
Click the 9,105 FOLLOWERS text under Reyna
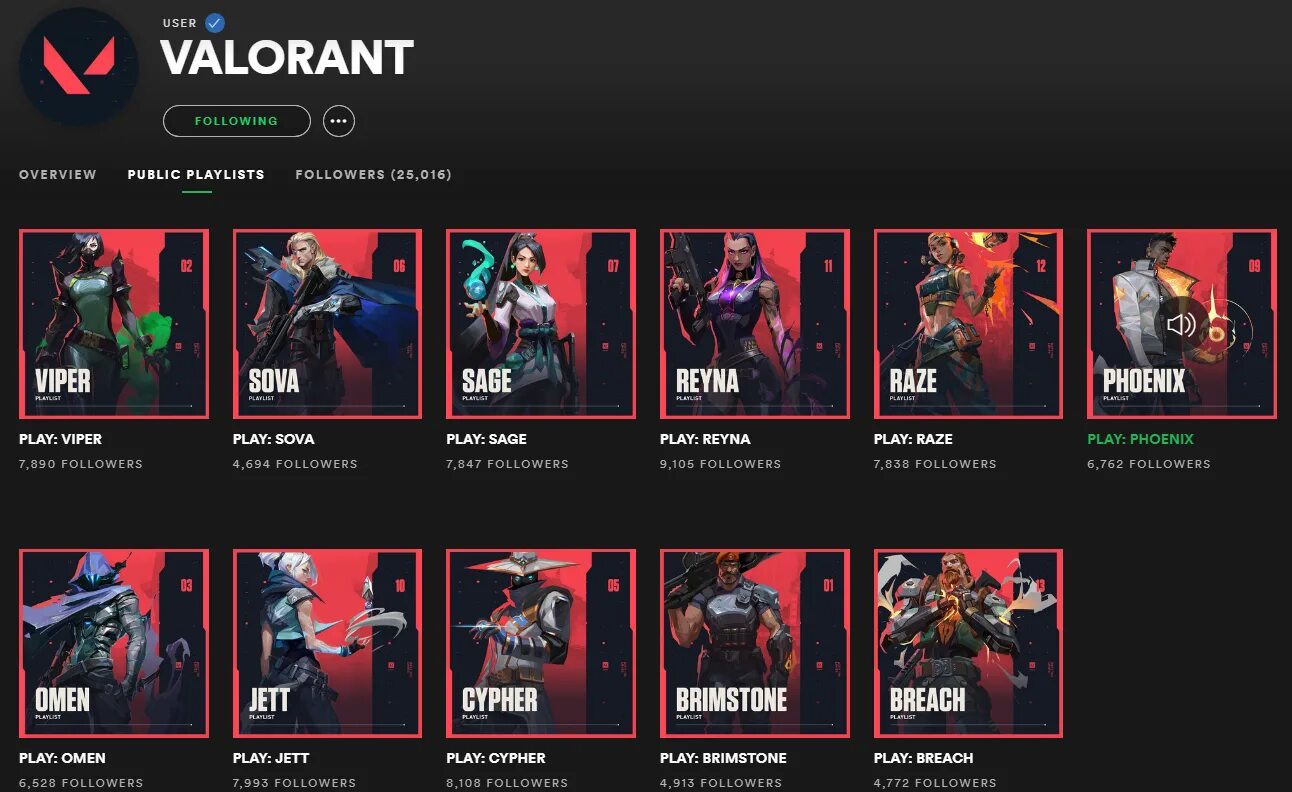click(721, 464)
